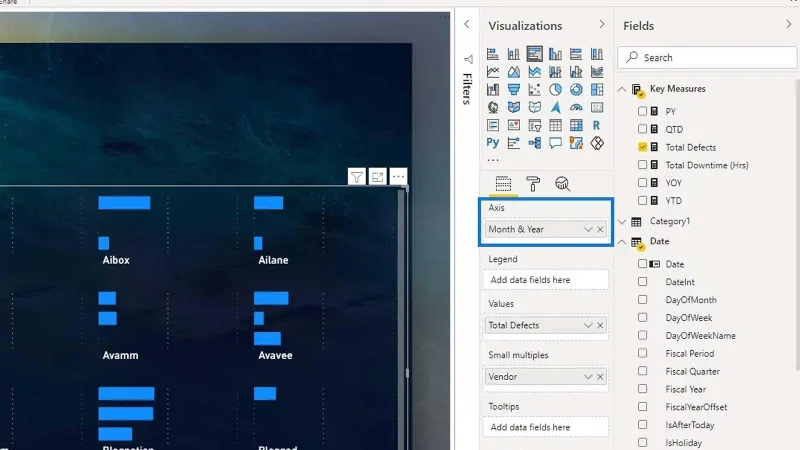Select the Stacked column chart visual

click(x=514, y=54)
